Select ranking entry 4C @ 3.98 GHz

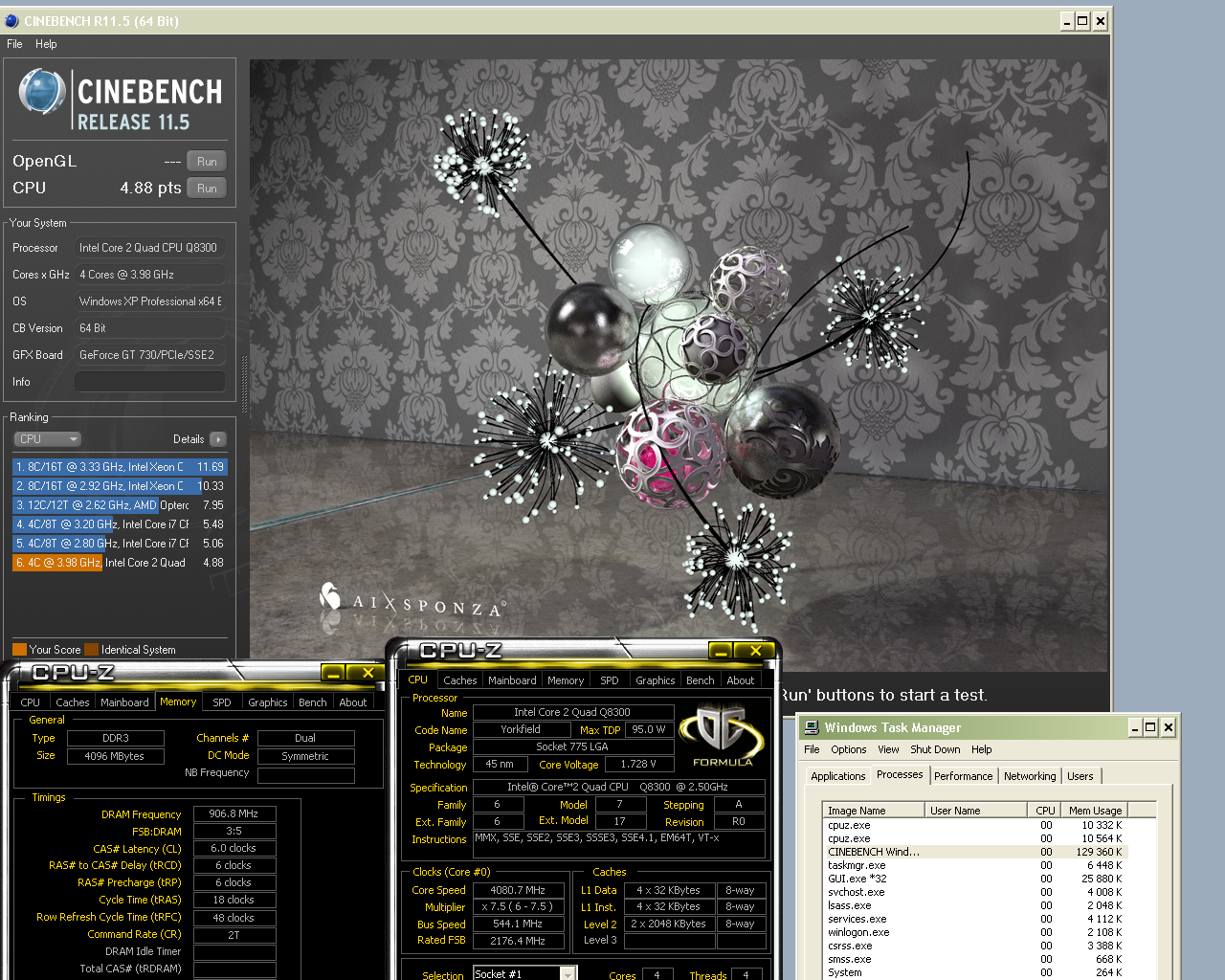(x=120, y=563)
